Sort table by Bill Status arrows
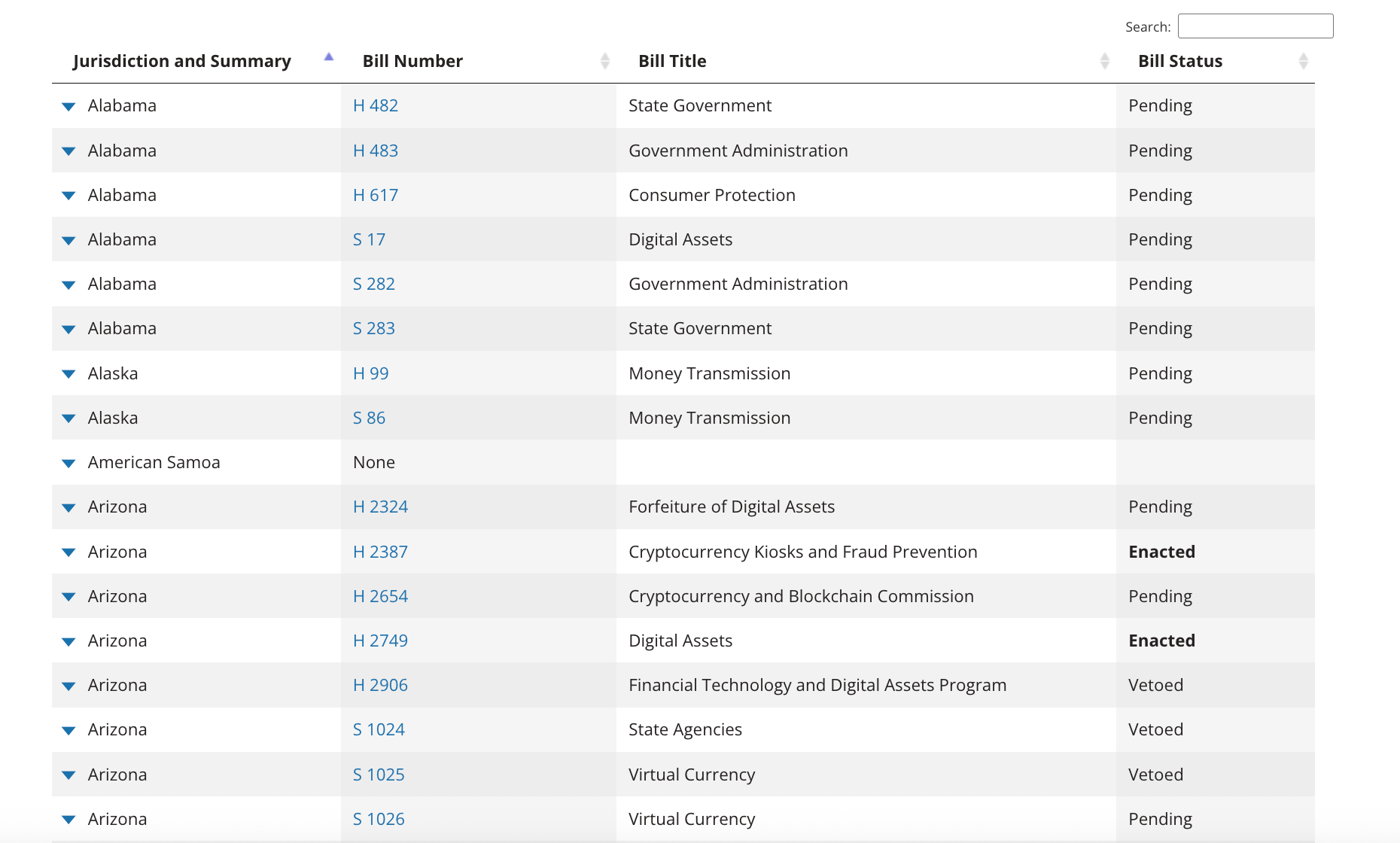Image resolution: width=1400 pixels, height=843 pixels. [x=1304, y=61]
